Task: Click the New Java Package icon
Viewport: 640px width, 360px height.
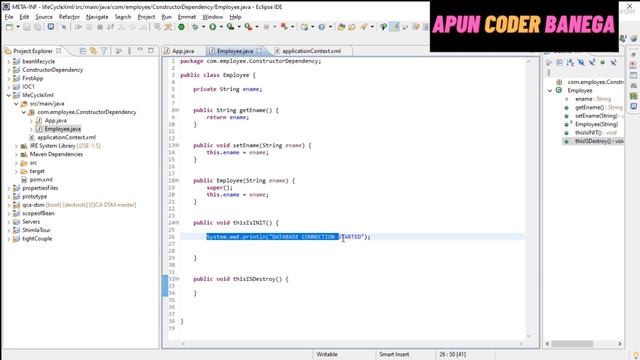Action: click(x=304, y=27)
